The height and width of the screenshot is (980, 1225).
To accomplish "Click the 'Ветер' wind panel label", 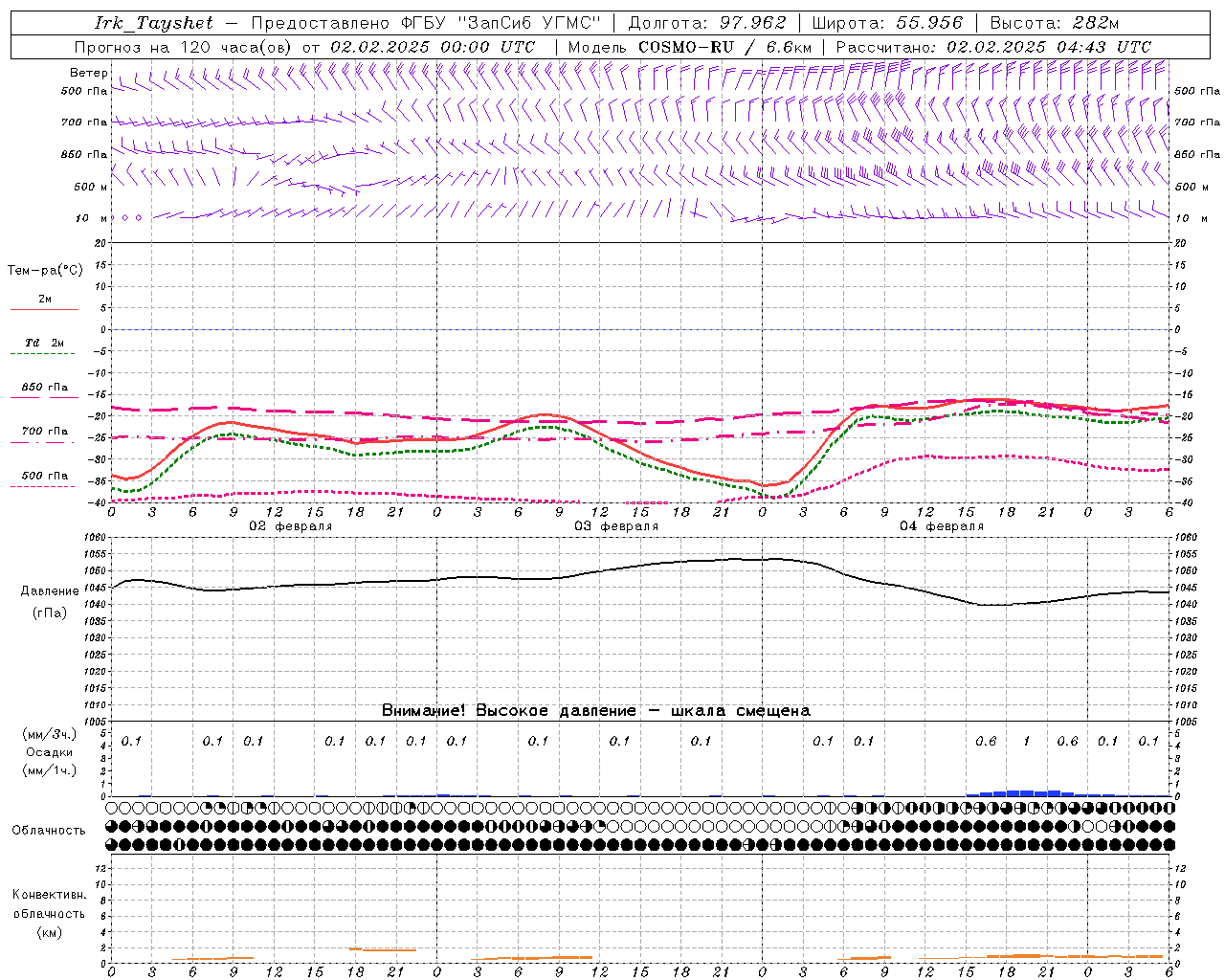I will [88, 73].
